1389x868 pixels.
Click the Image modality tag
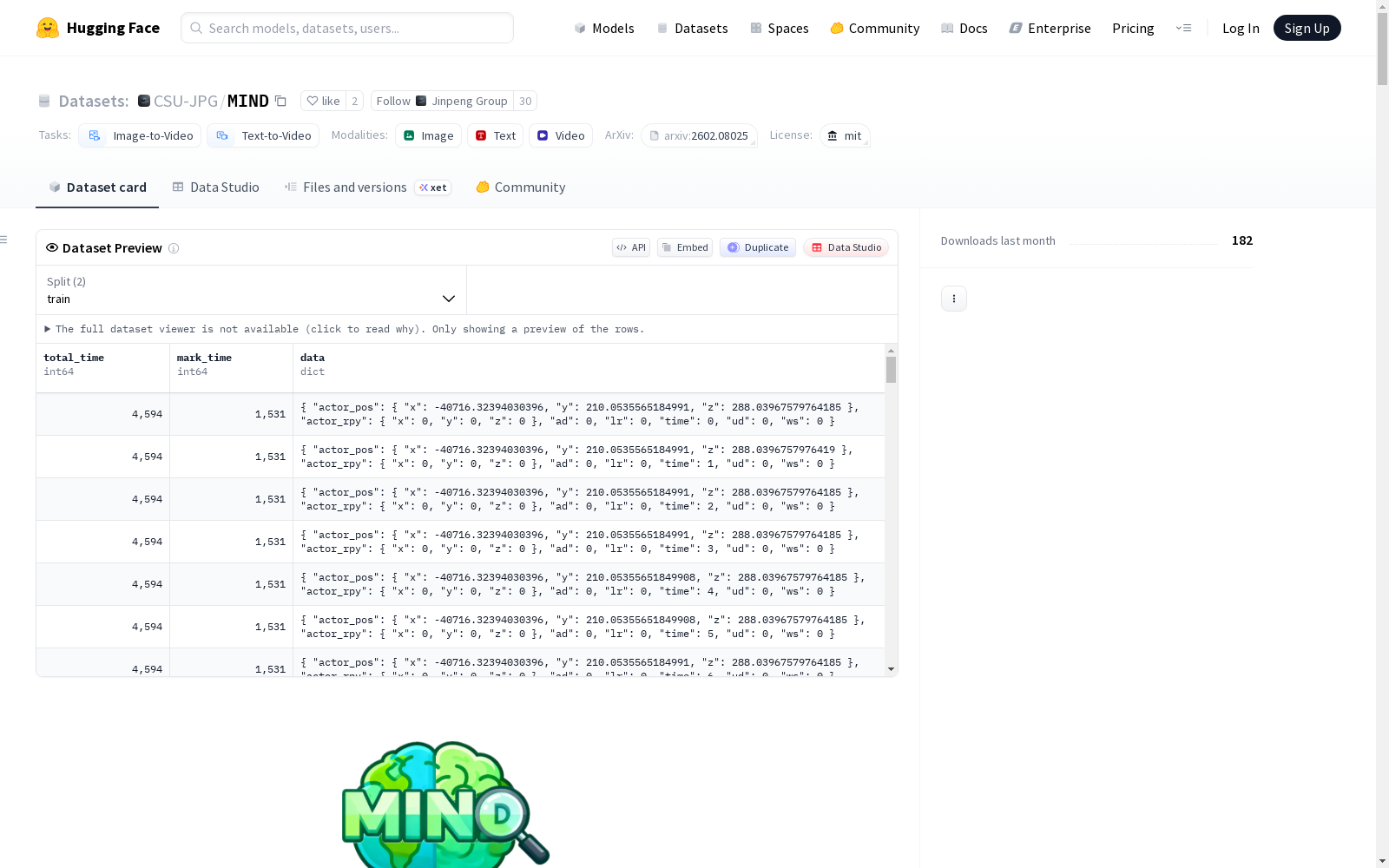429,135
